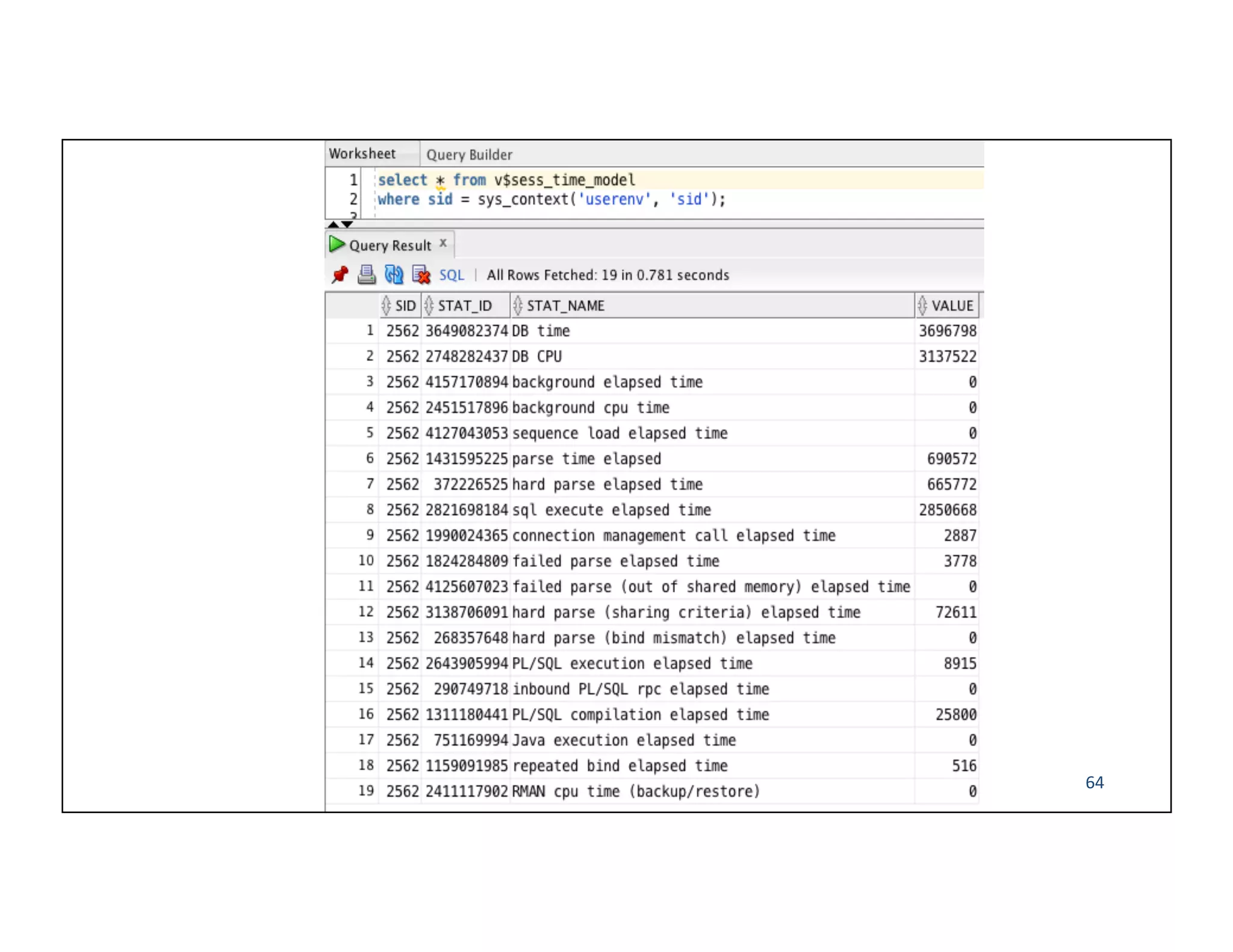Click the VALUE column header

[x=952, y=306]
